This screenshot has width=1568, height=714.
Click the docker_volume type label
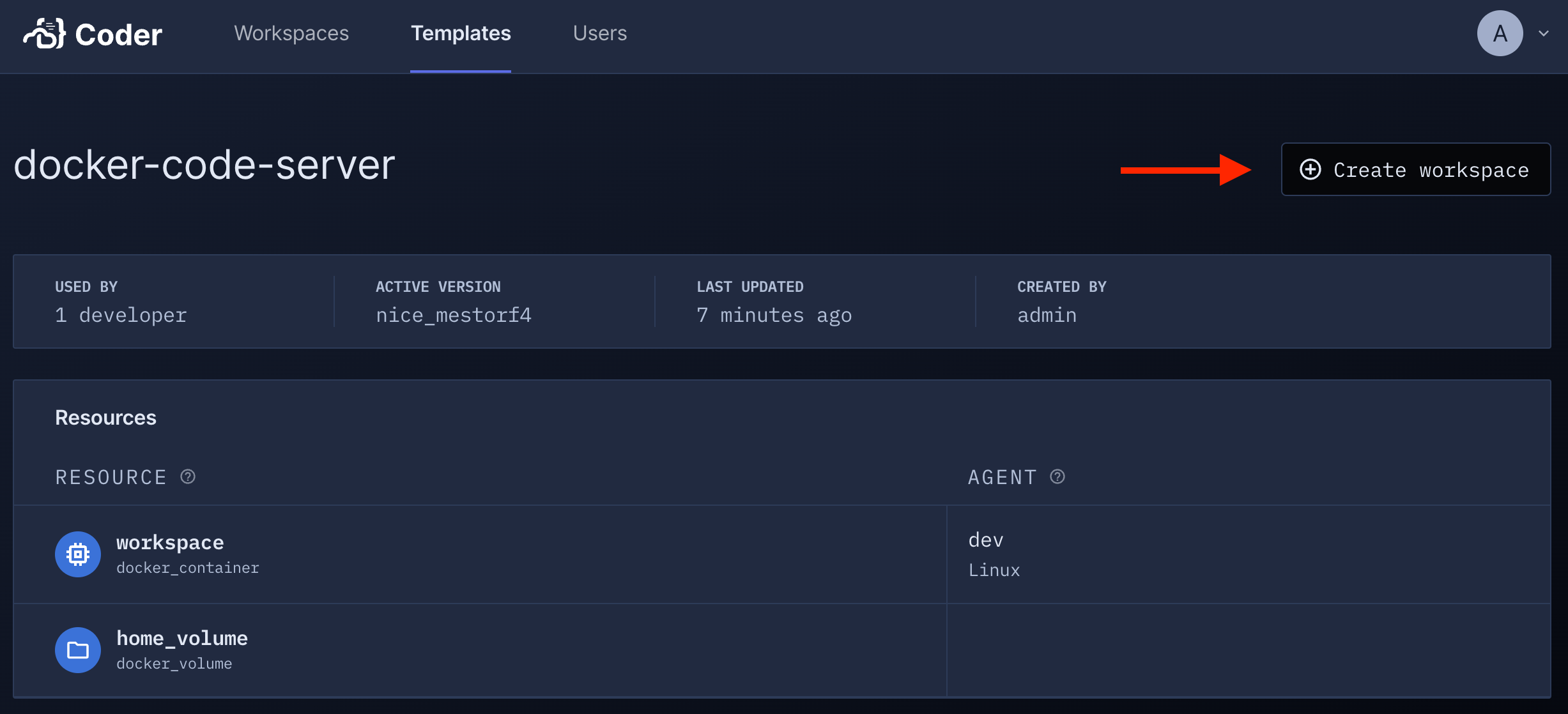174,664
